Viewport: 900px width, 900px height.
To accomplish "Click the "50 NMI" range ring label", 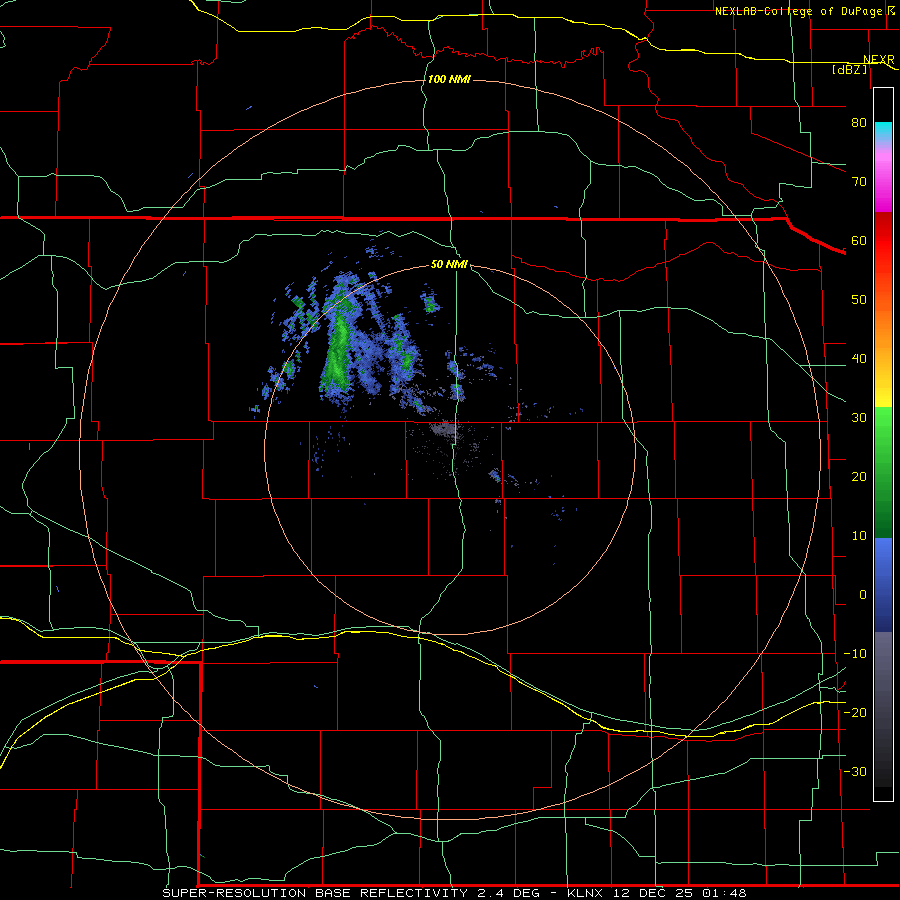I will coord(449,264).
